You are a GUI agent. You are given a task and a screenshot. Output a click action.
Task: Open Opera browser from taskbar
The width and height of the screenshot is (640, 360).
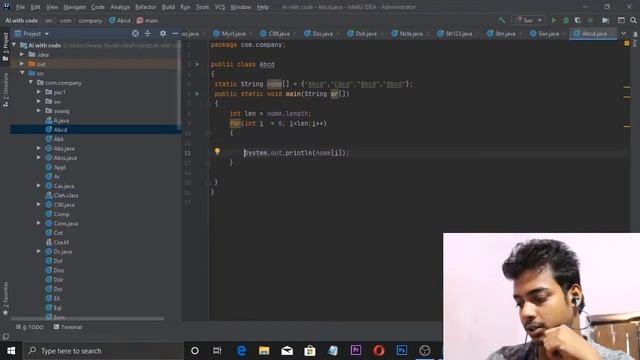(x=378, y=351)
